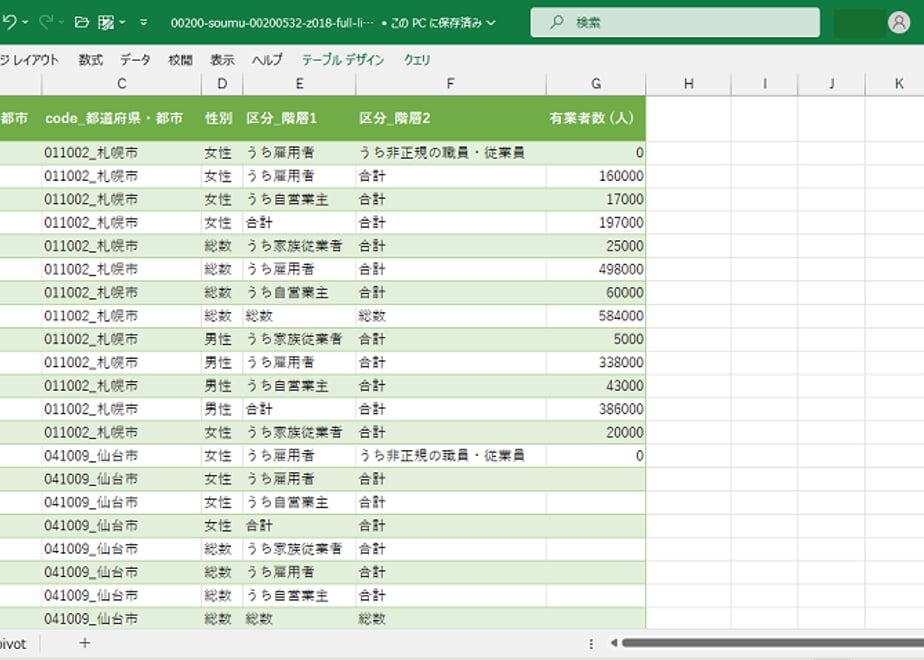Click the Redo arrow icon
The image size is (924, 660).
(45, 22)
